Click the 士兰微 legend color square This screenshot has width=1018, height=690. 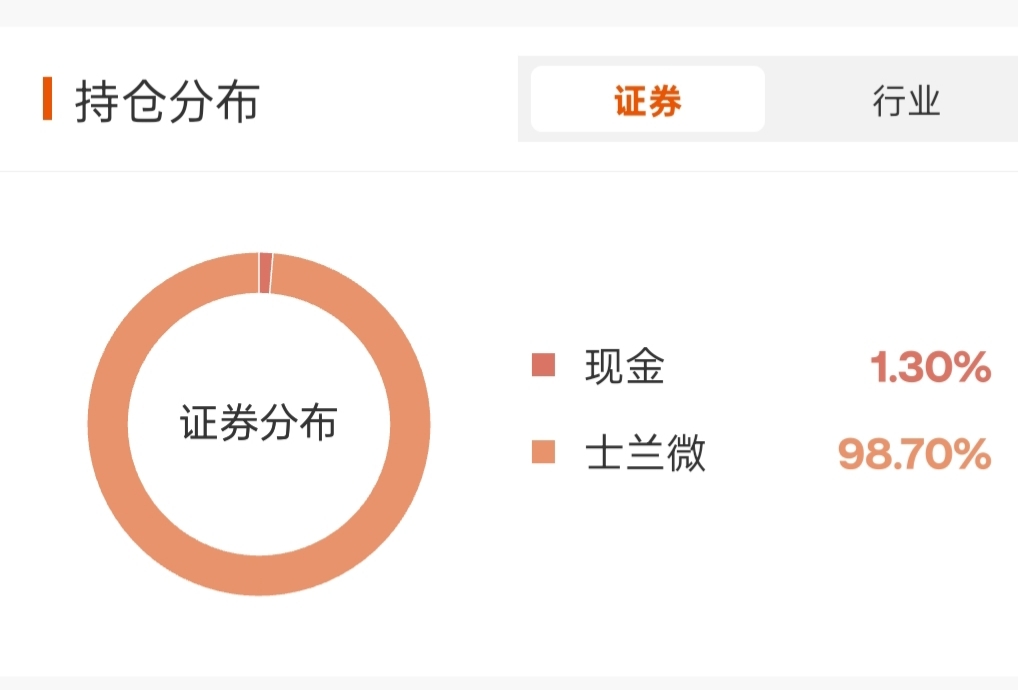point(543,453)
